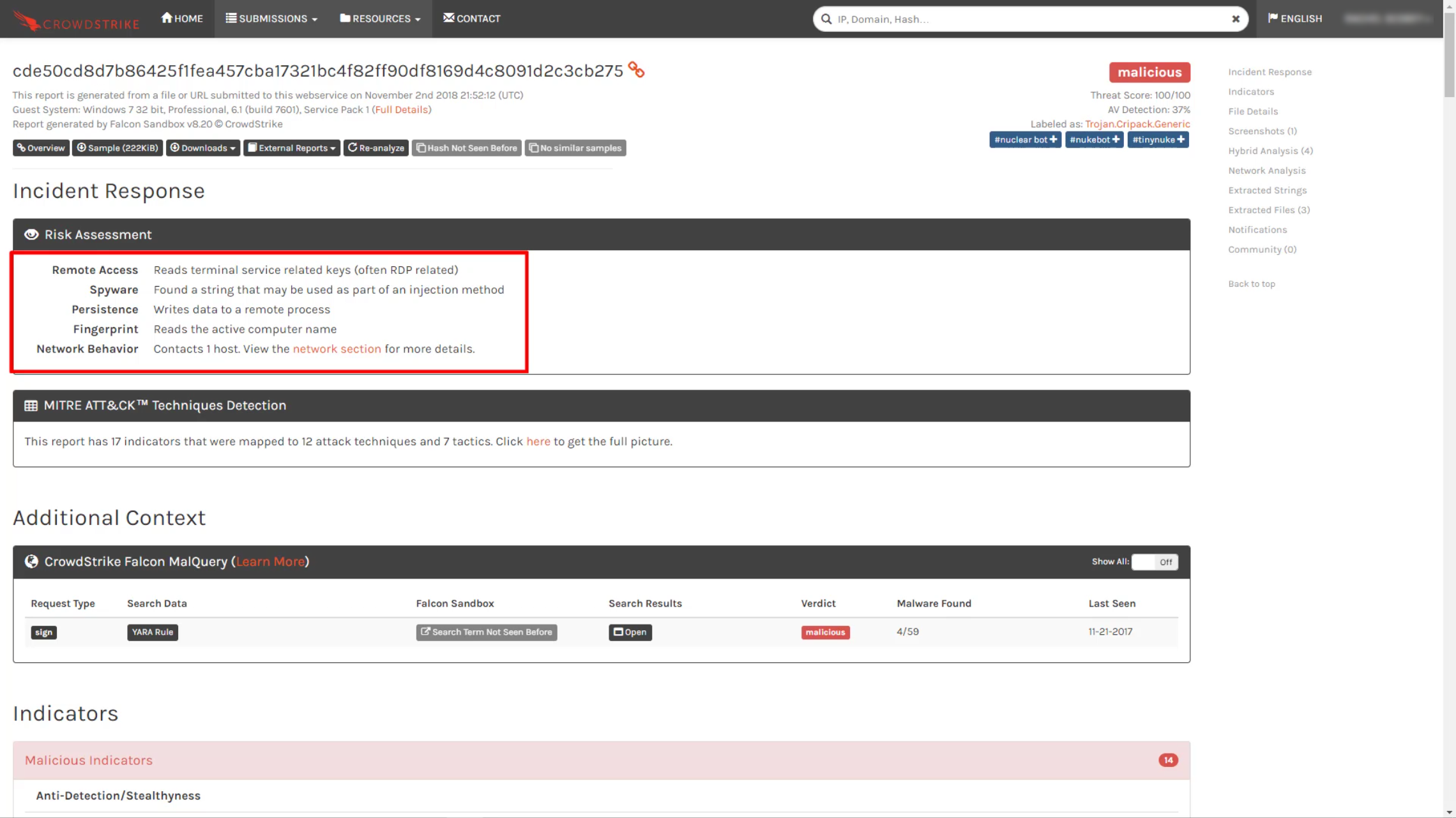Click the chain link icon next to hash

(636, 70)
